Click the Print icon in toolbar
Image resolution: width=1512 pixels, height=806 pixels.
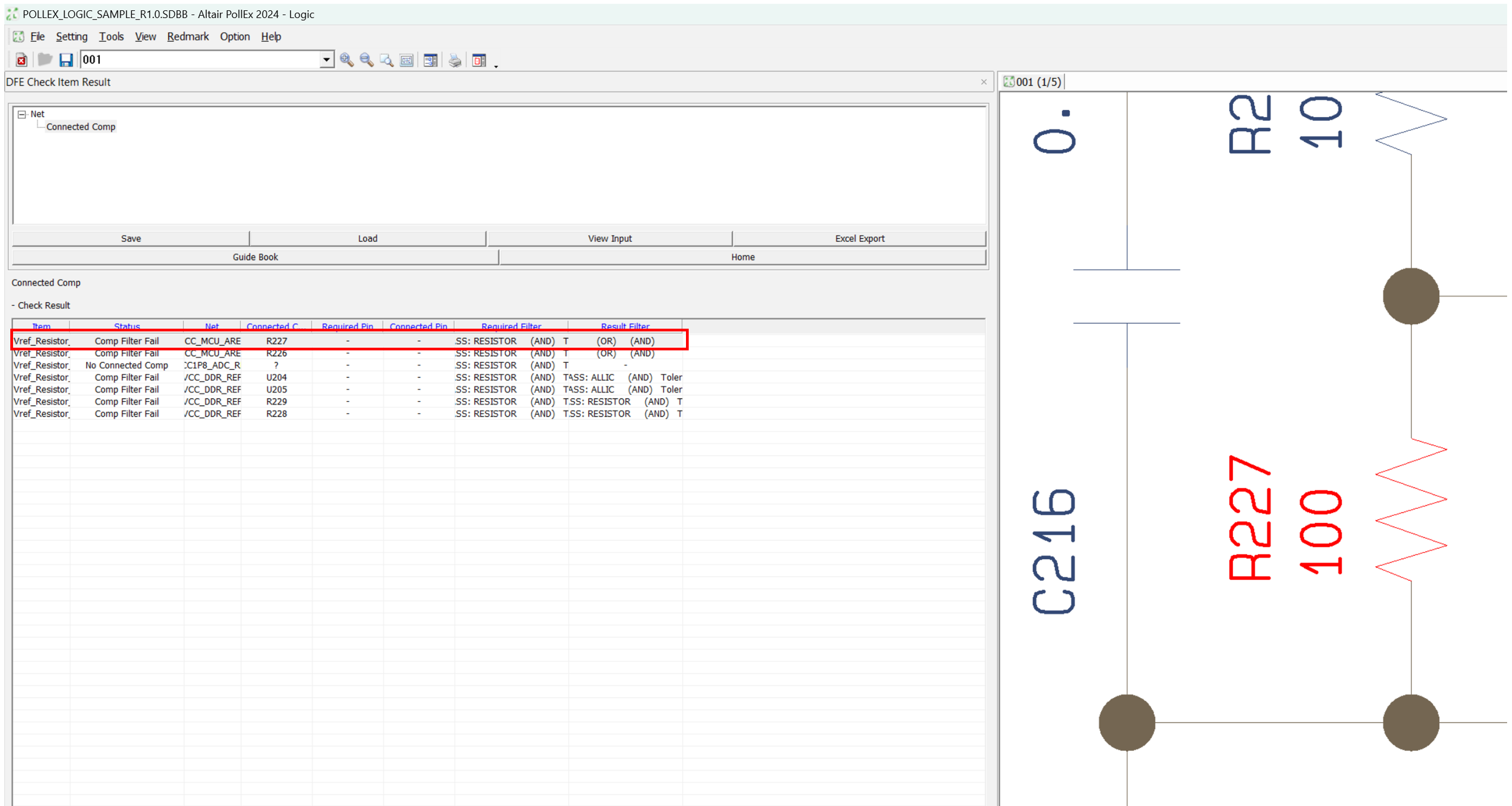(455, 60)
